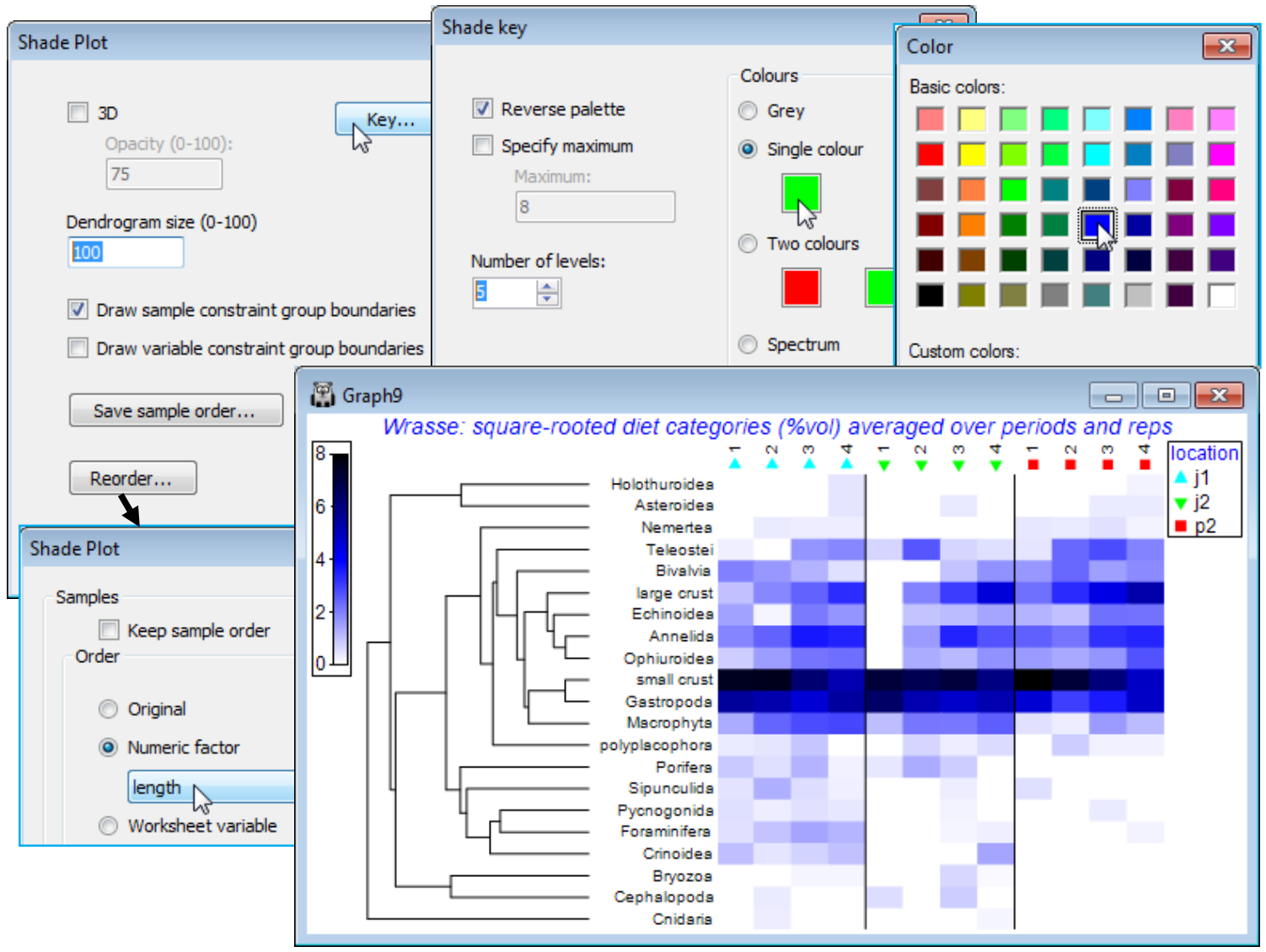Check the Specify maximum option
This screenshot has width=1266, height=952.
point(482,145)
